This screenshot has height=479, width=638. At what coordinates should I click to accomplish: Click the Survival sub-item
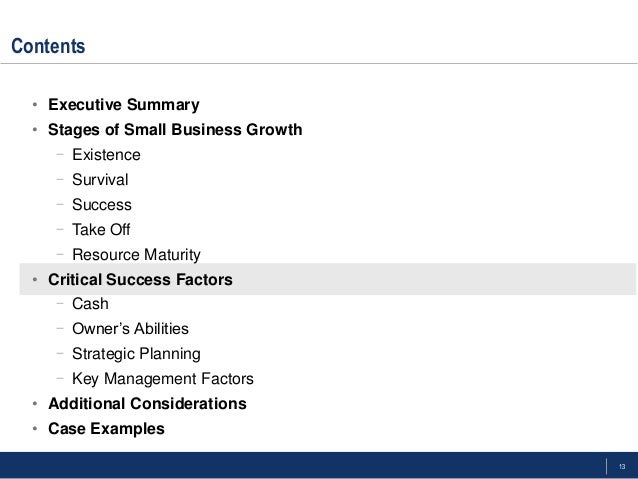100,180
